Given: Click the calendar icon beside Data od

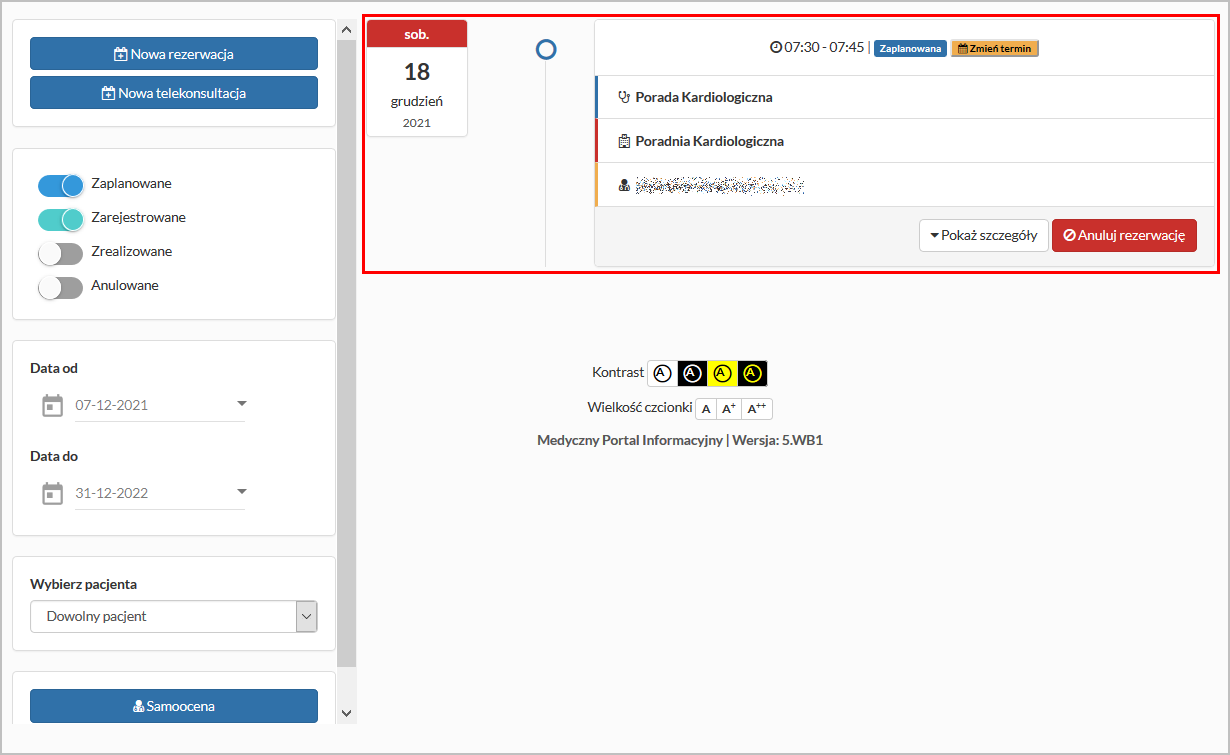Looking at the screenshot, I should [52, 405].
